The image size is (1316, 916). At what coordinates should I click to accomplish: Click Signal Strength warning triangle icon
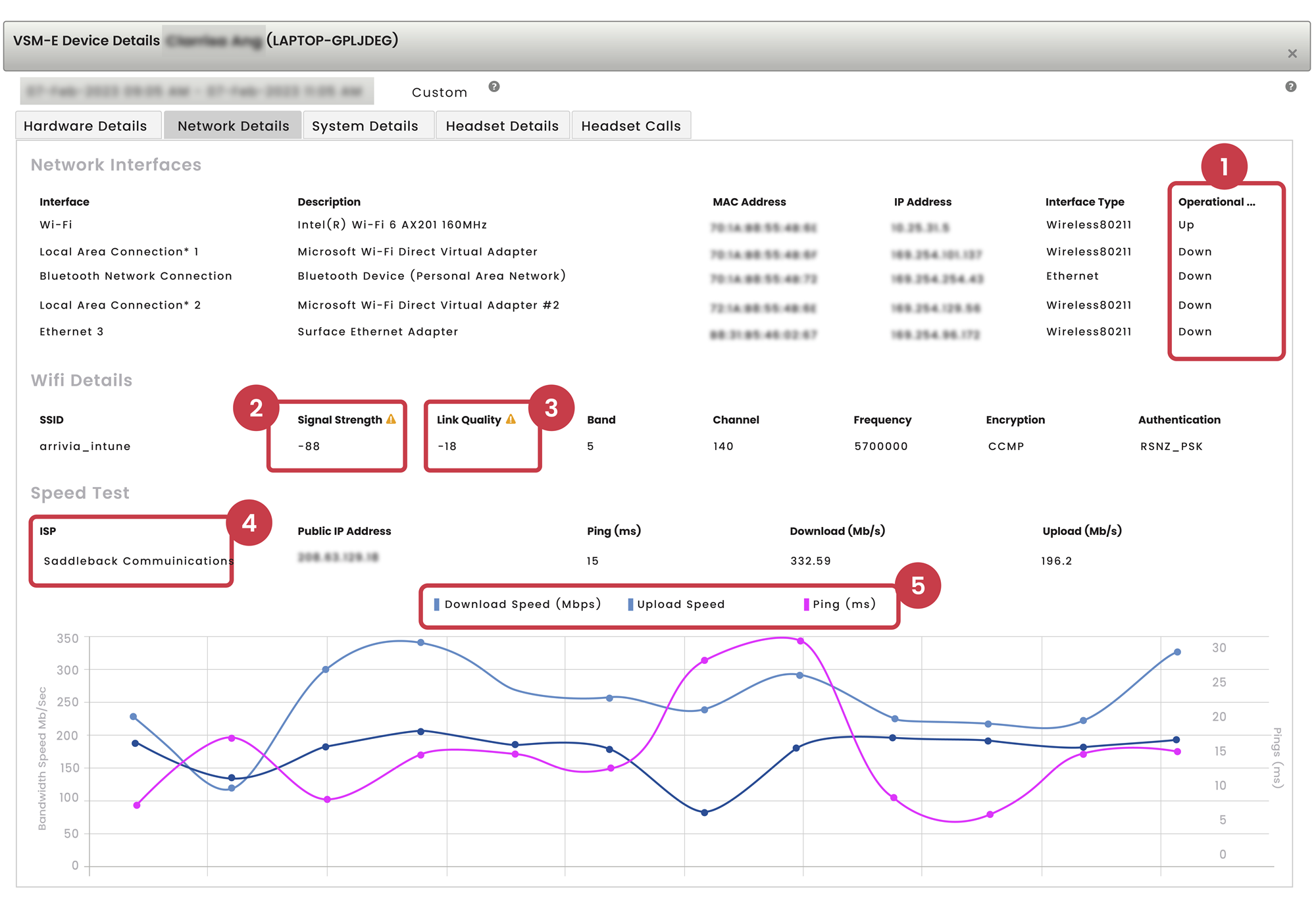coord(392,419)
